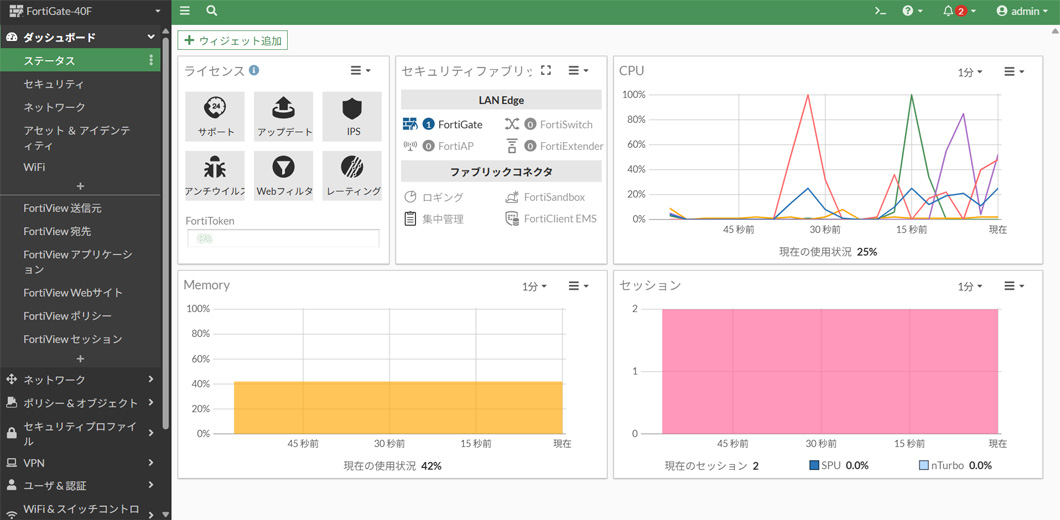Select セキュリティ dashboard in sidebar
This screenshot has width=1060, height=520.
(54, 84)
